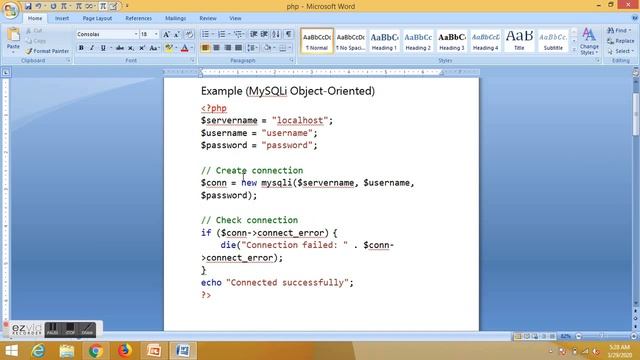
Task: Apply bulleted list
Action: point(205,34)
